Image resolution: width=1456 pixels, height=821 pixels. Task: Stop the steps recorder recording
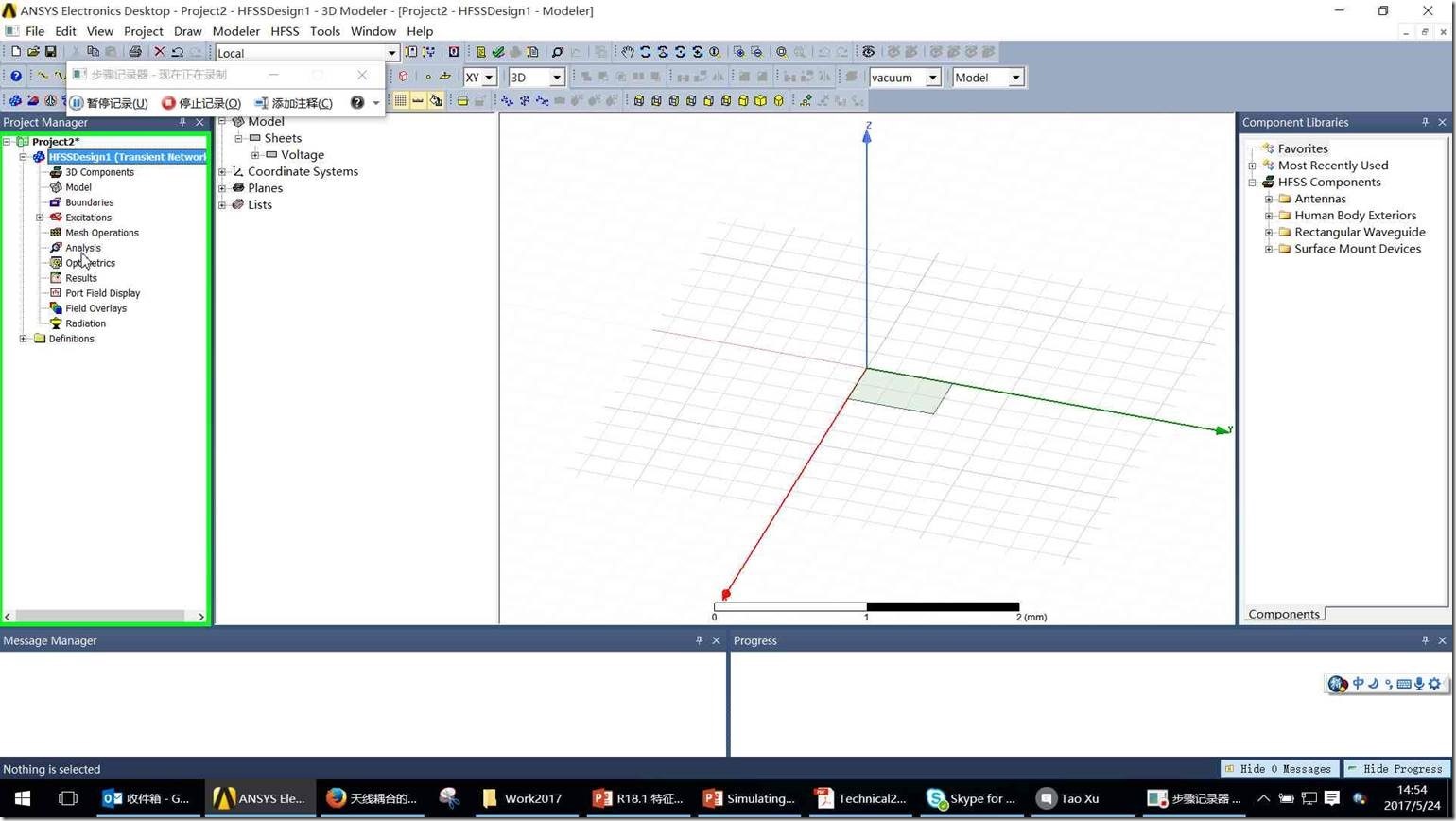point(201,103)
